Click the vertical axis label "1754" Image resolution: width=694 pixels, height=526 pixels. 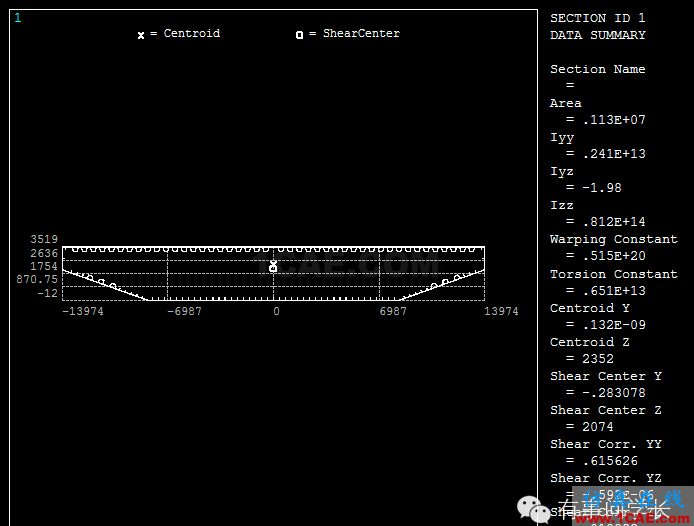pos(44,266)
